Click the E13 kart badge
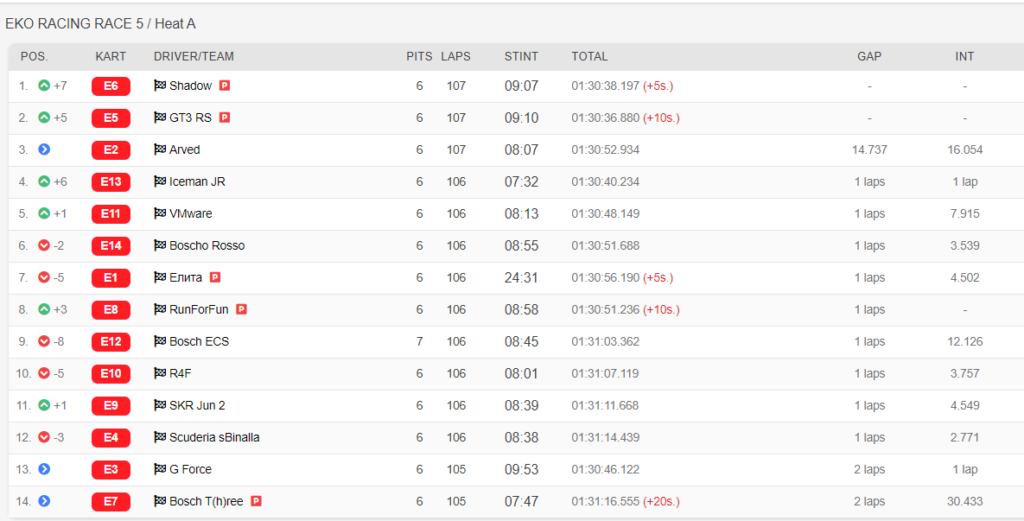1024x521 pixels. pyautogui.click(x=111, y=182)
